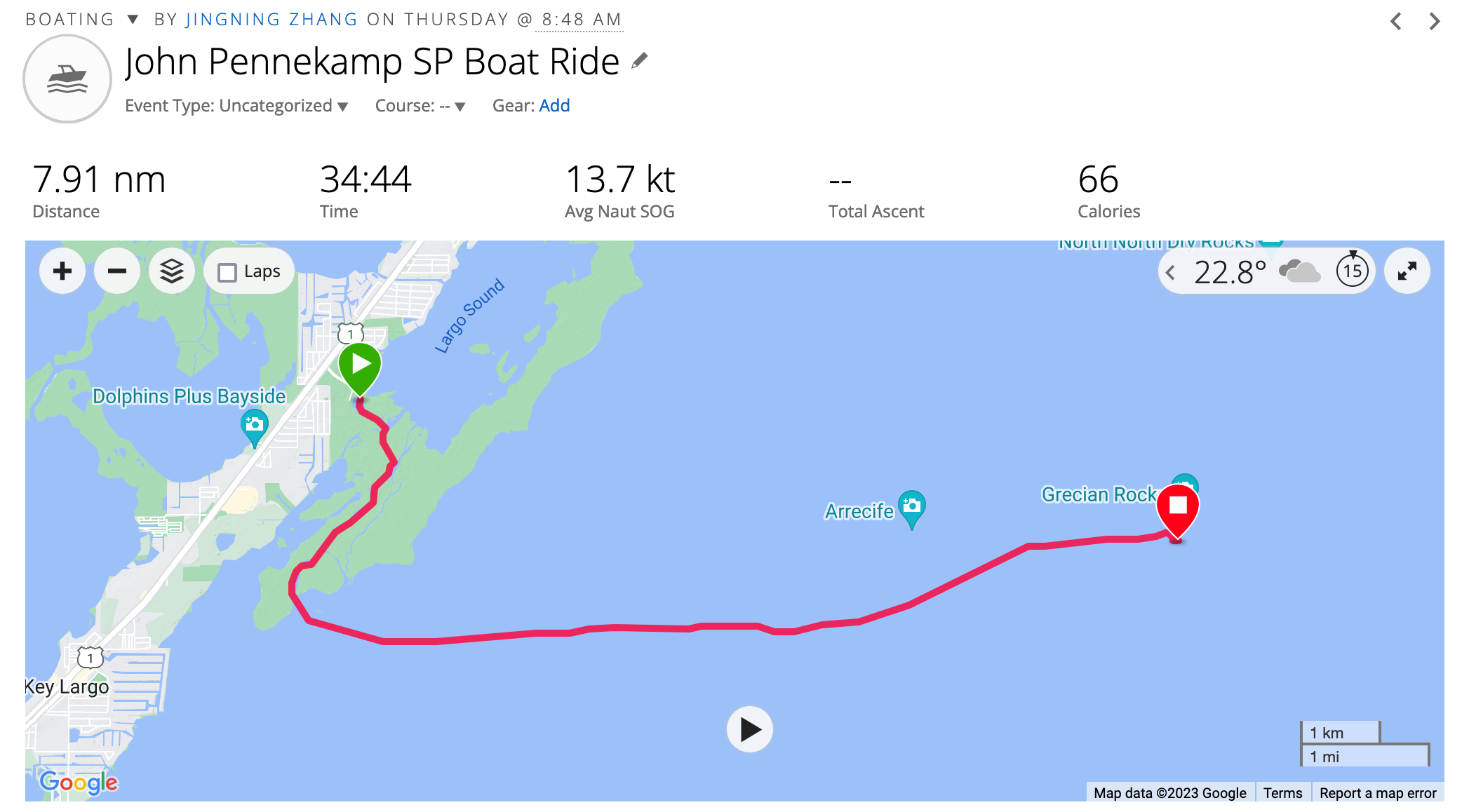This screenshot has width=1469, height=812.
Task: Expand the Event Type Uncategorized dropdown
Action: (236, 106)
